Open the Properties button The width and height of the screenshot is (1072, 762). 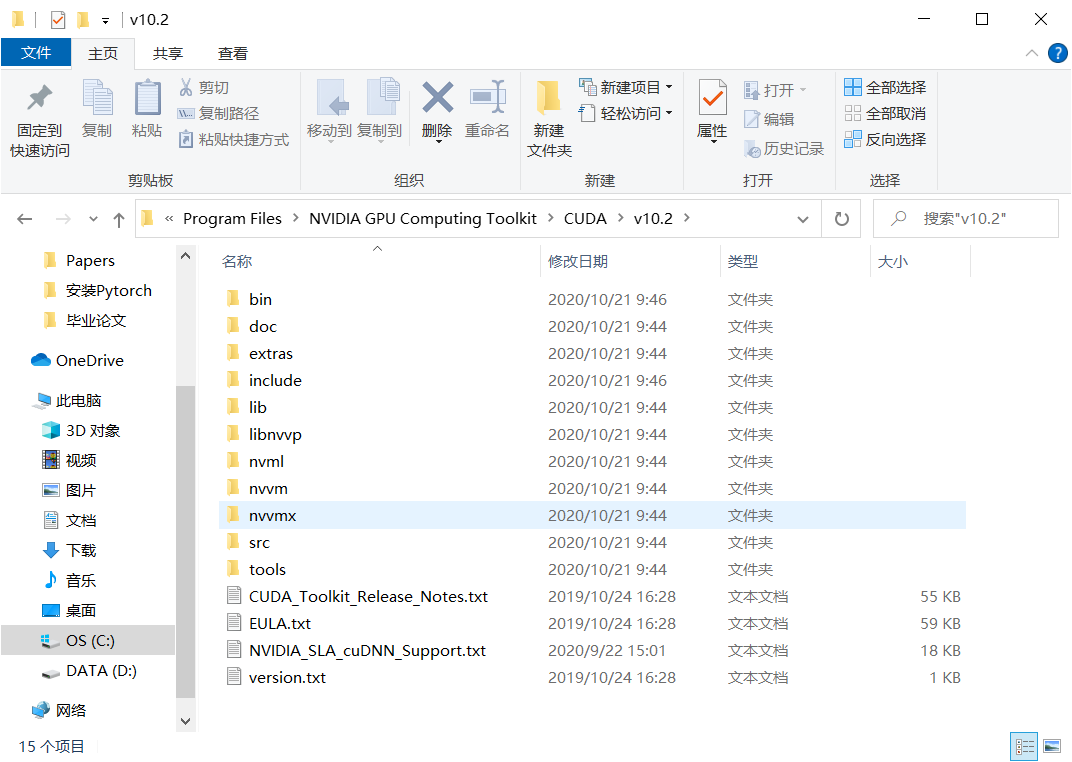coord(712,109)
